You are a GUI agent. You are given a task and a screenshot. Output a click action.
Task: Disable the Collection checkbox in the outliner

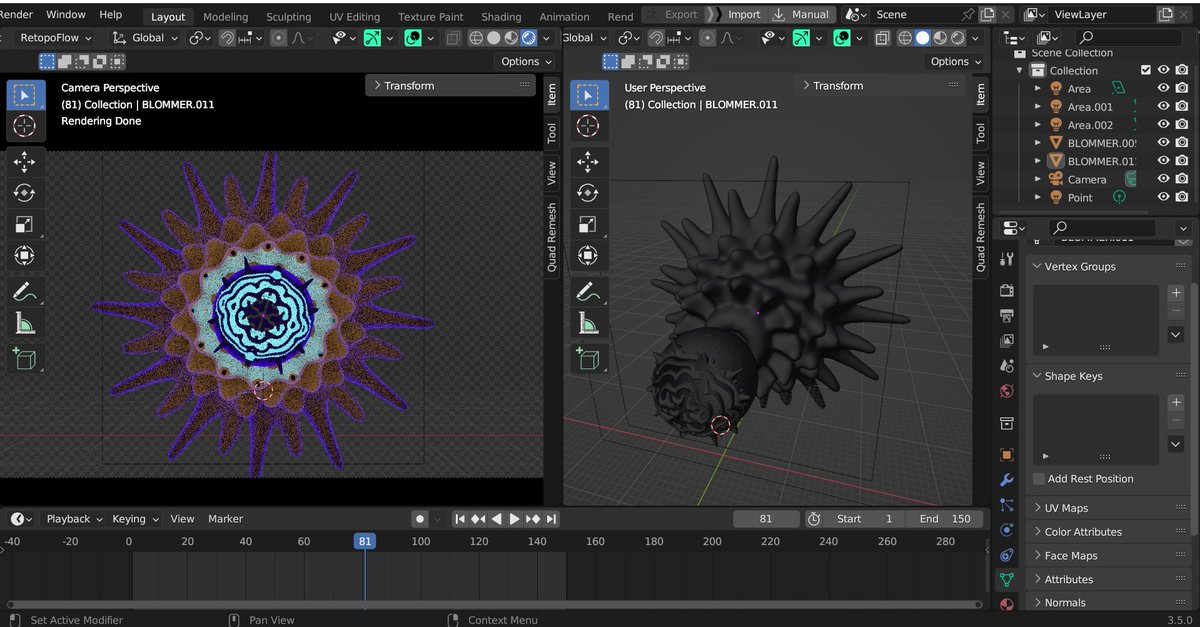1145,70
